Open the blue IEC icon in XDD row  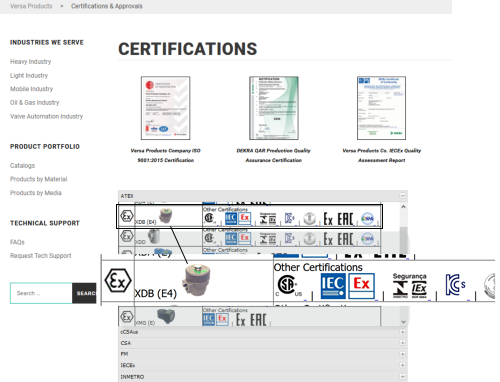click(x=231, y=239)
